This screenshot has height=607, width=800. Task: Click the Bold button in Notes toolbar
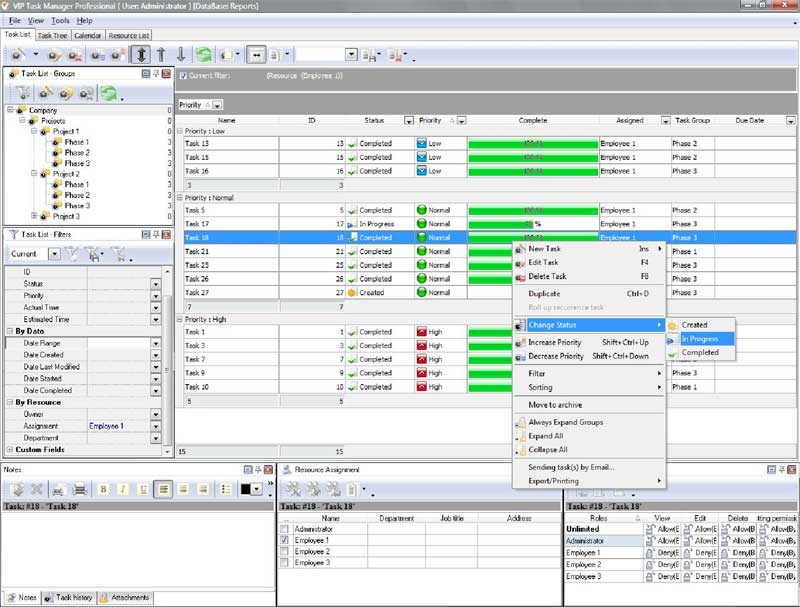103,489
